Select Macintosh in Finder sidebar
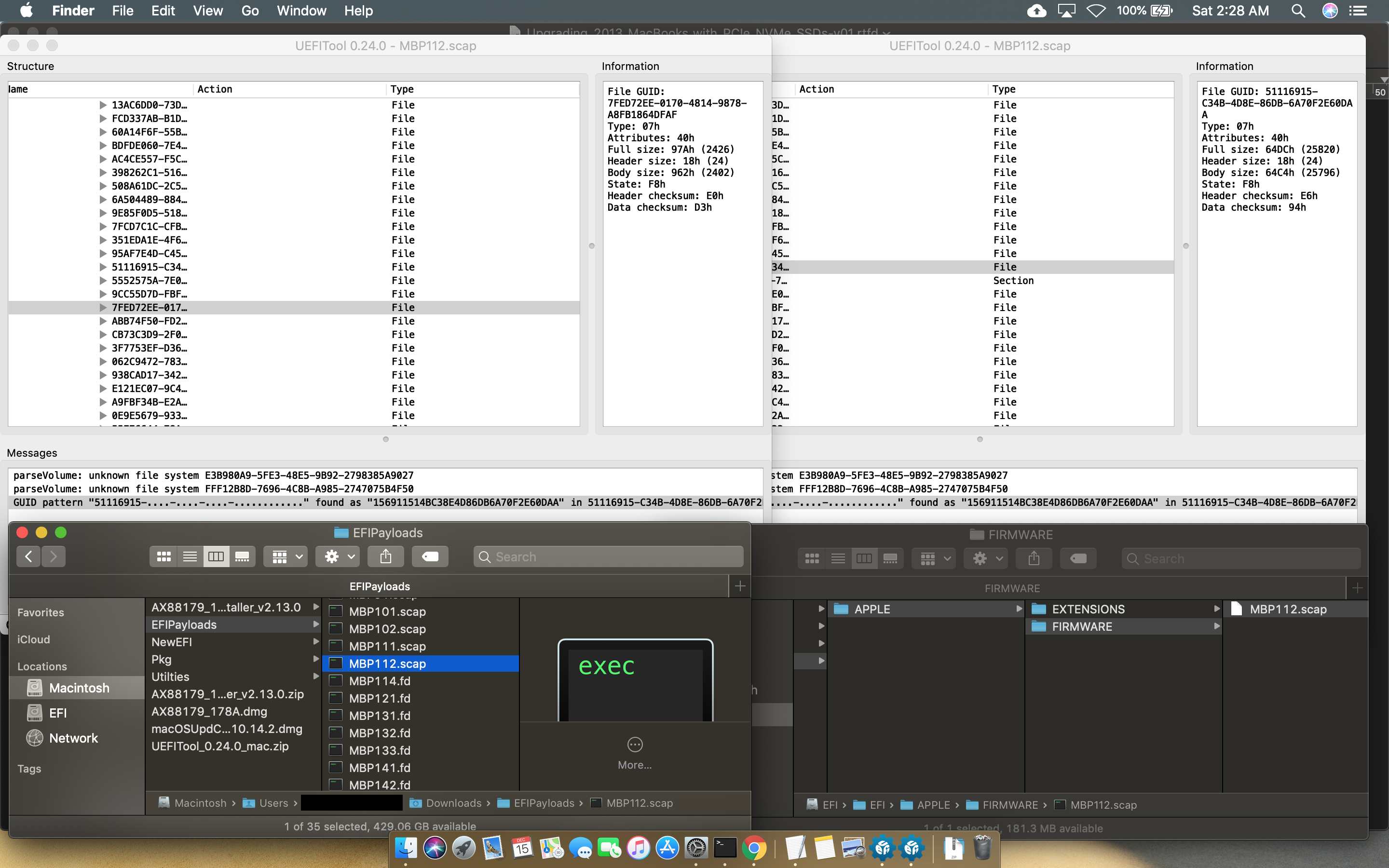Screen dimensions: 1389x868 (77, 688)
